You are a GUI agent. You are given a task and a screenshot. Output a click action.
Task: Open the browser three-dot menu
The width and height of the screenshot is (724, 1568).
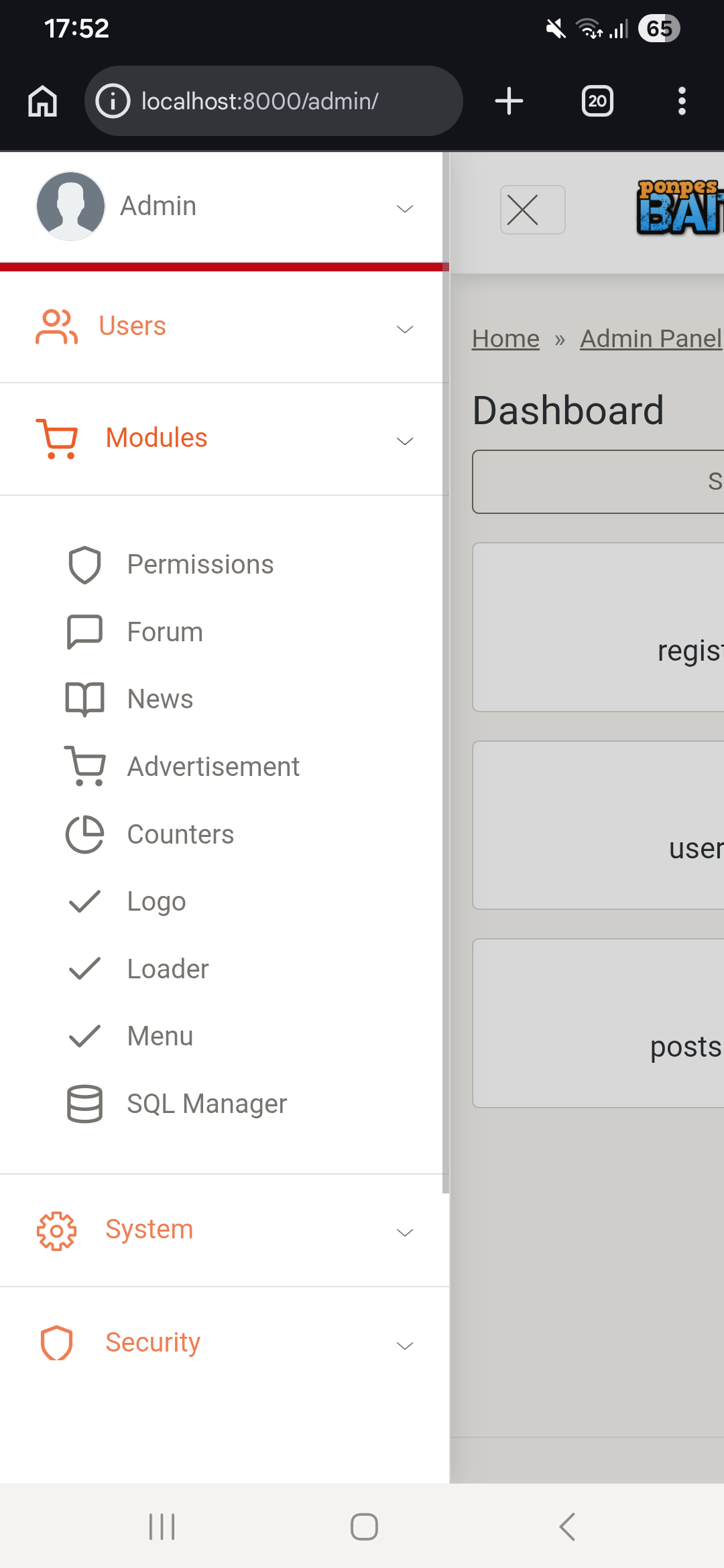682,102
